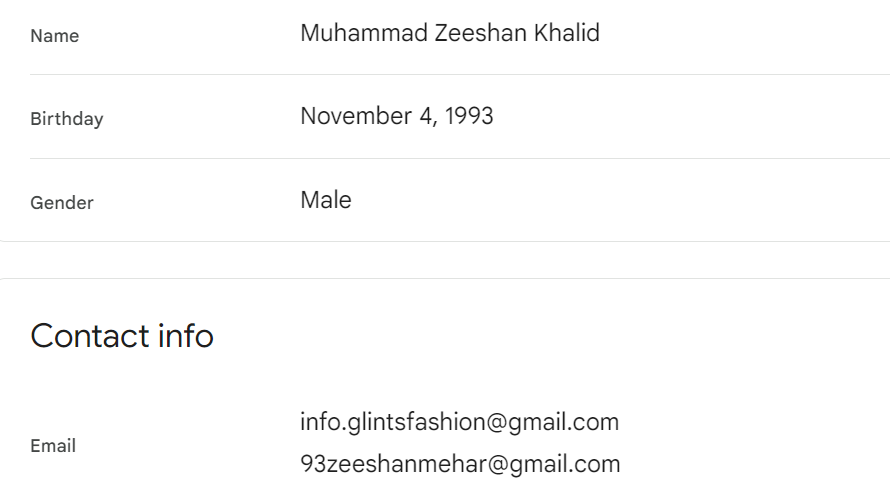The height and width of the screenshot is (500, 890).
Task: Click the day number 4 in the birthday
Action: [427, 116]
